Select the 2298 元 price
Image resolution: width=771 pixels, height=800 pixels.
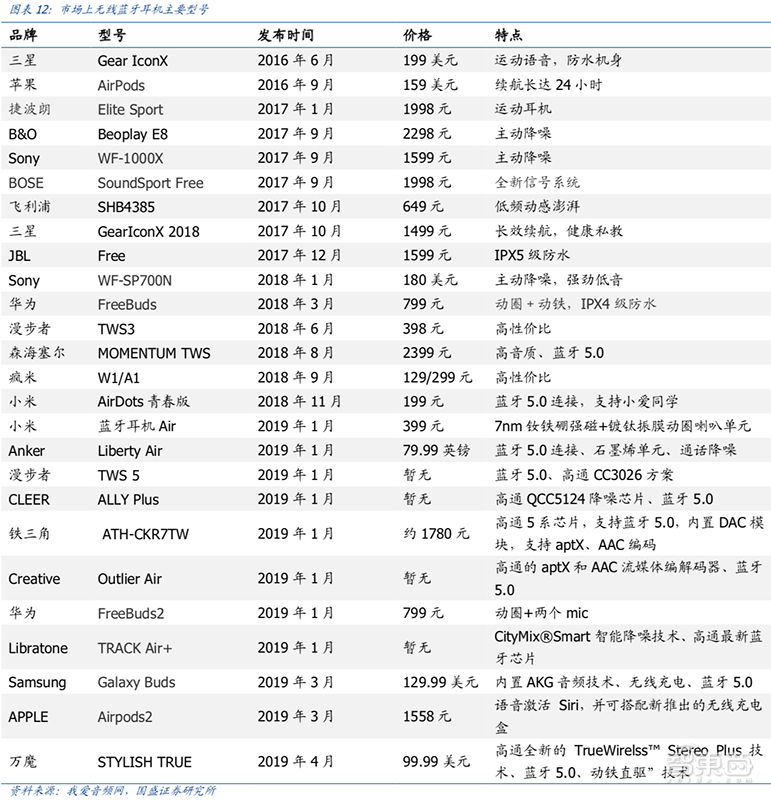(x=427, y=134)
